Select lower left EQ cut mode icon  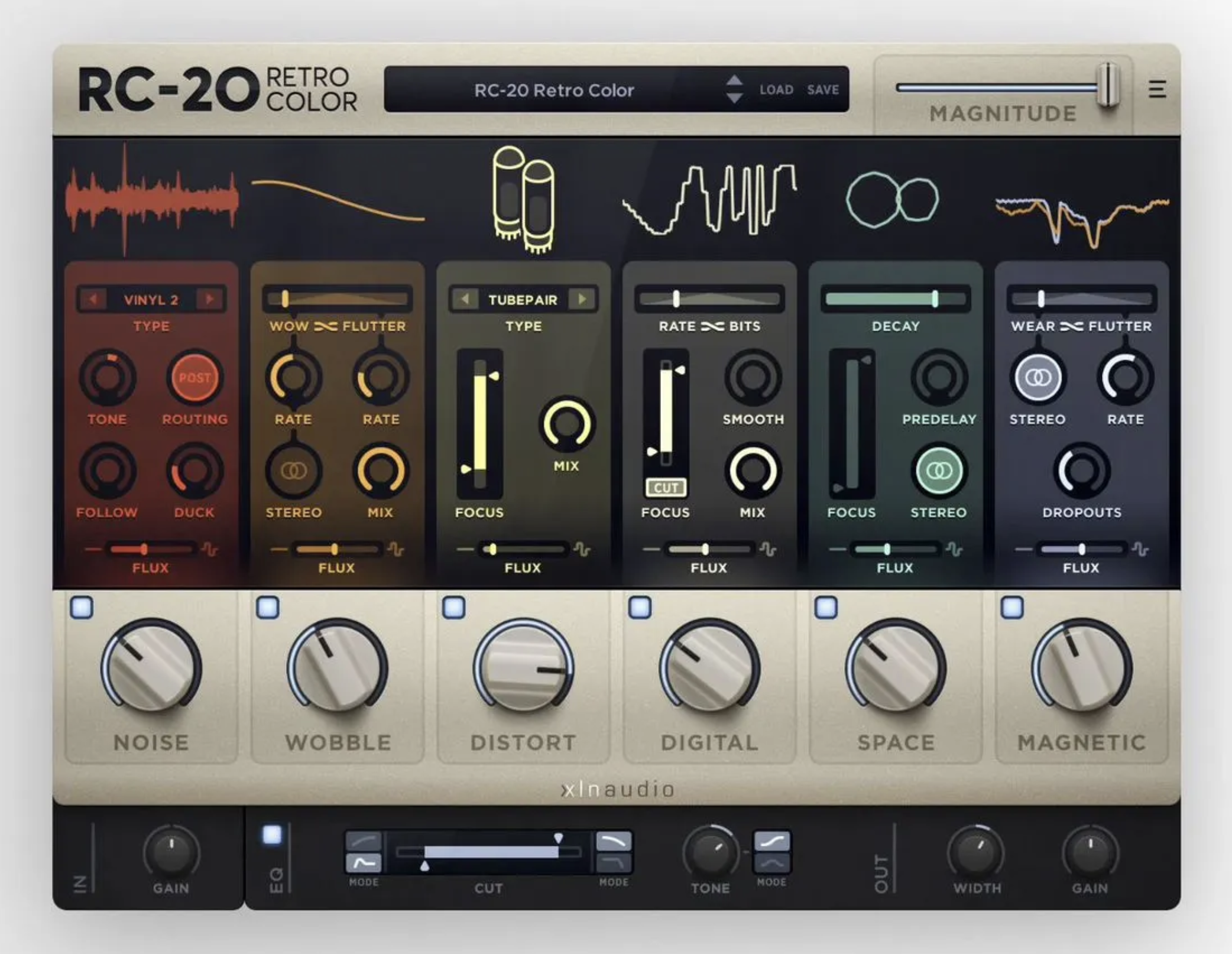[x=363, y=863]
